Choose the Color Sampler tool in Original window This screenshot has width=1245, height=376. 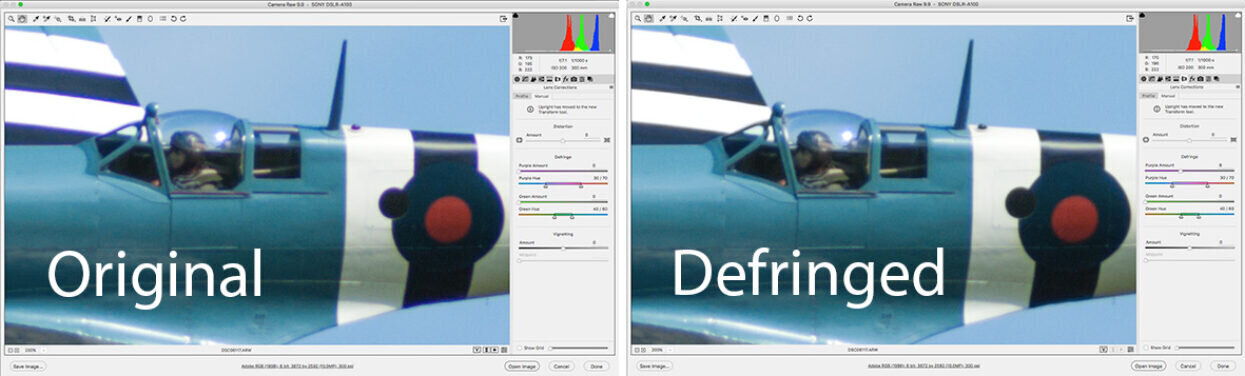47,19
